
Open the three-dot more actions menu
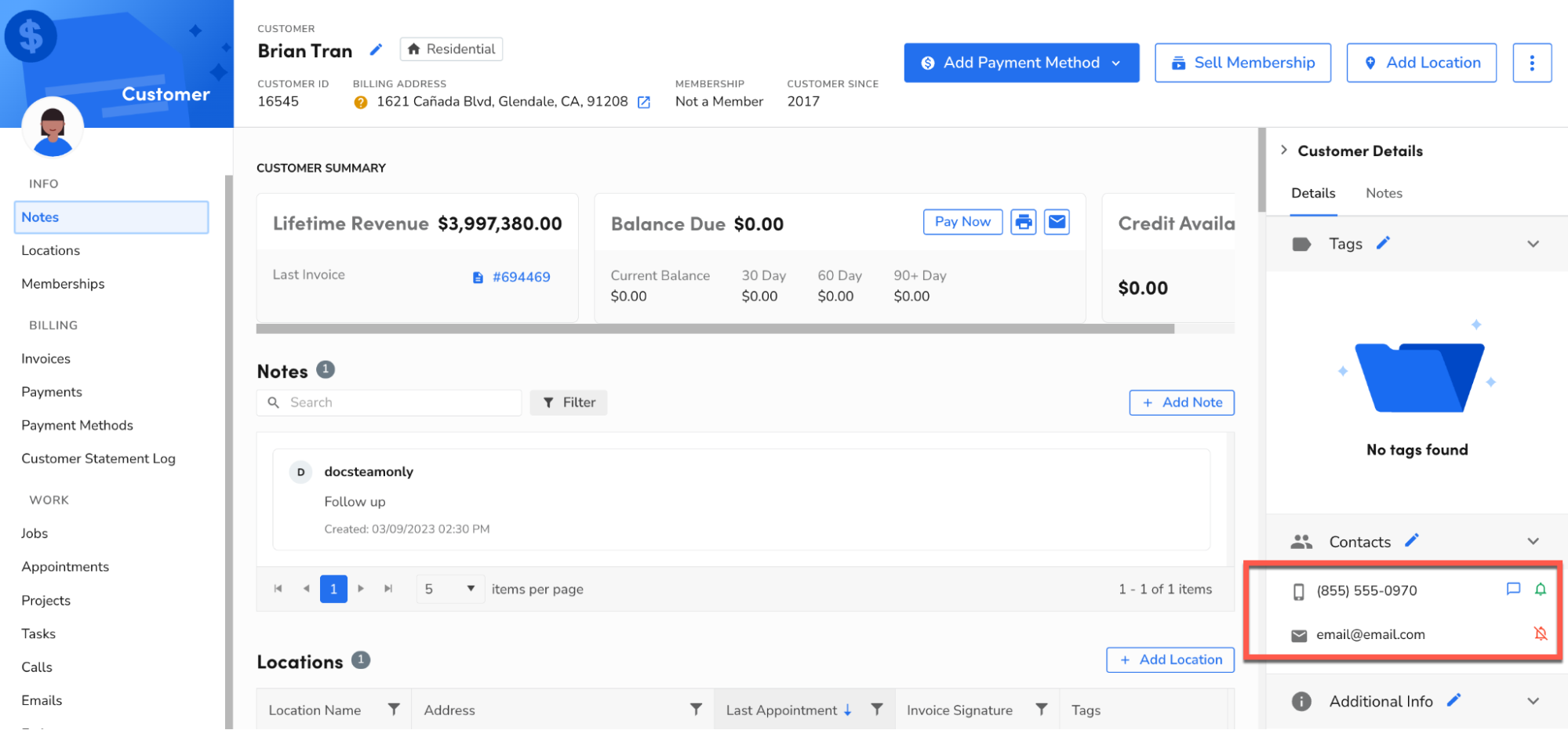[1531, 63]
